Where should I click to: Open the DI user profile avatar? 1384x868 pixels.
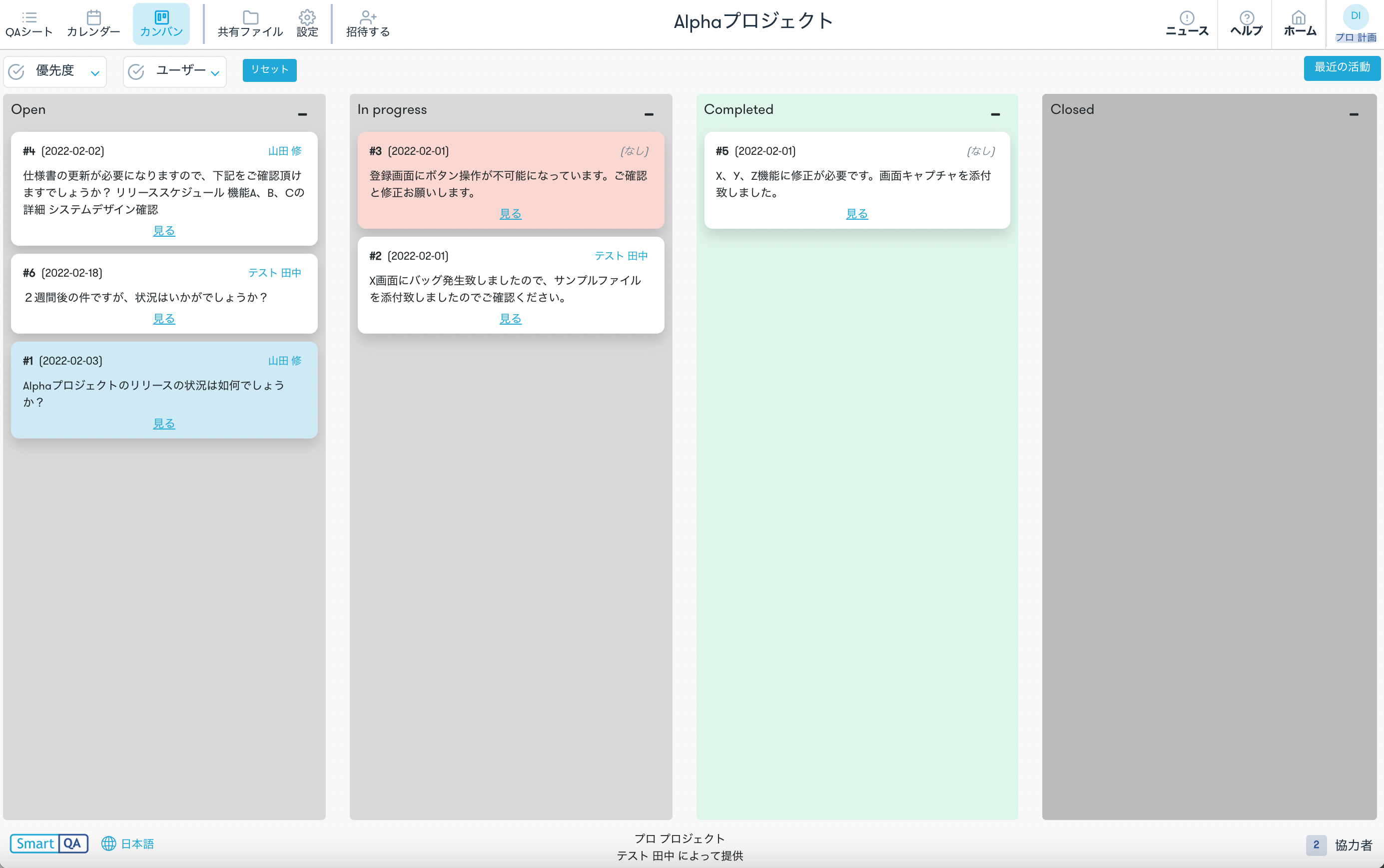1356,15
